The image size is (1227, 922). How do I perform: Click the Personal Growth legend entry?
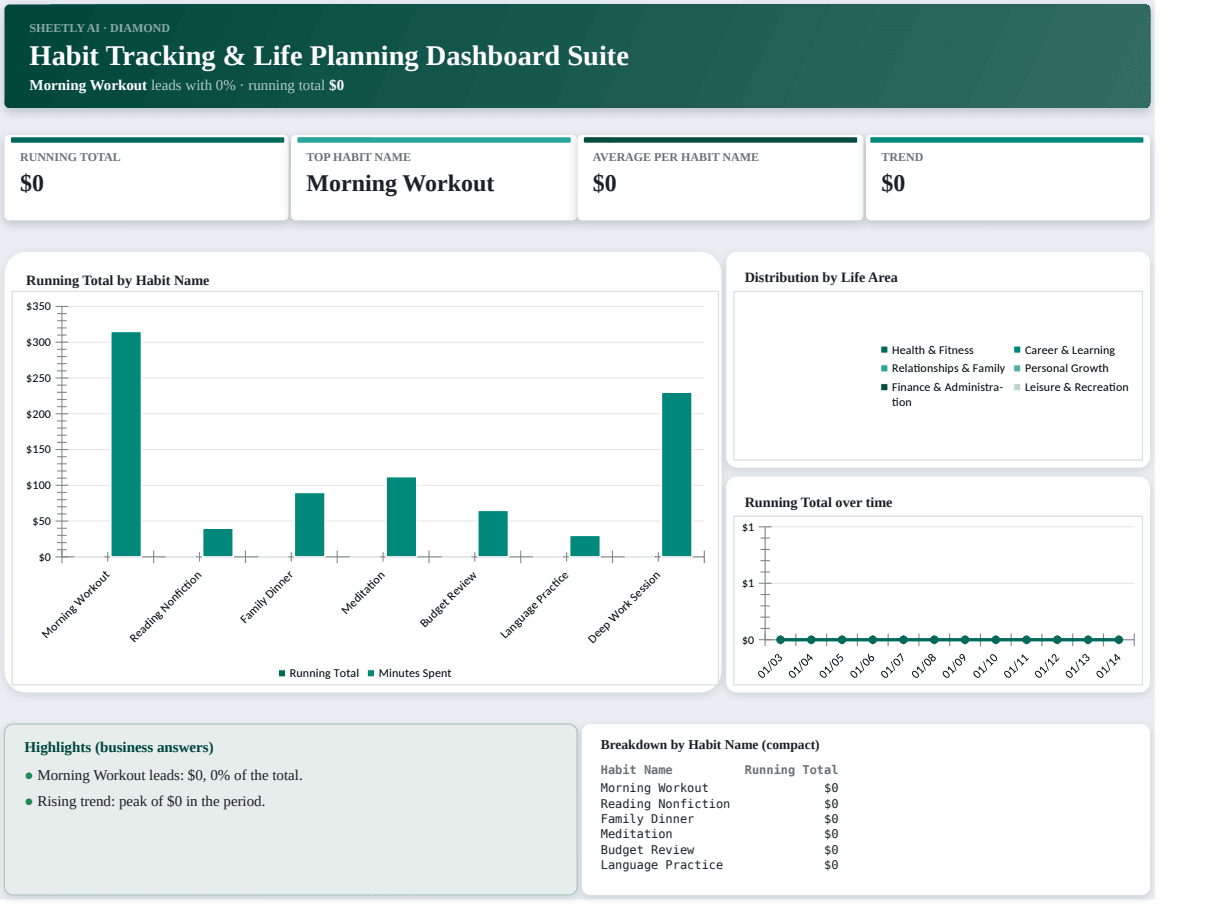pos(1061,368)
